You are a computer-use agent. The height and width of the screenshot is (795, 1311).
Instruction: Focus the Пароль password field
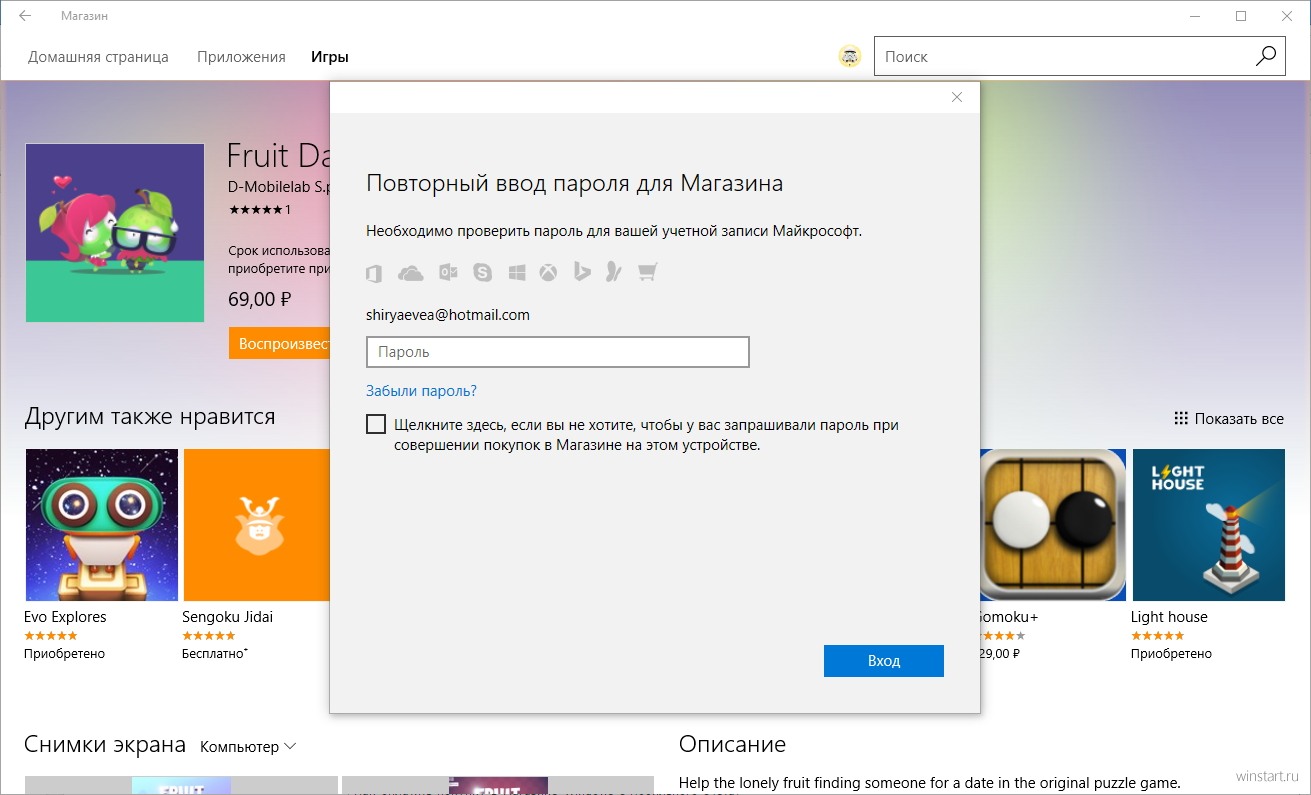[x=557, y=352]
